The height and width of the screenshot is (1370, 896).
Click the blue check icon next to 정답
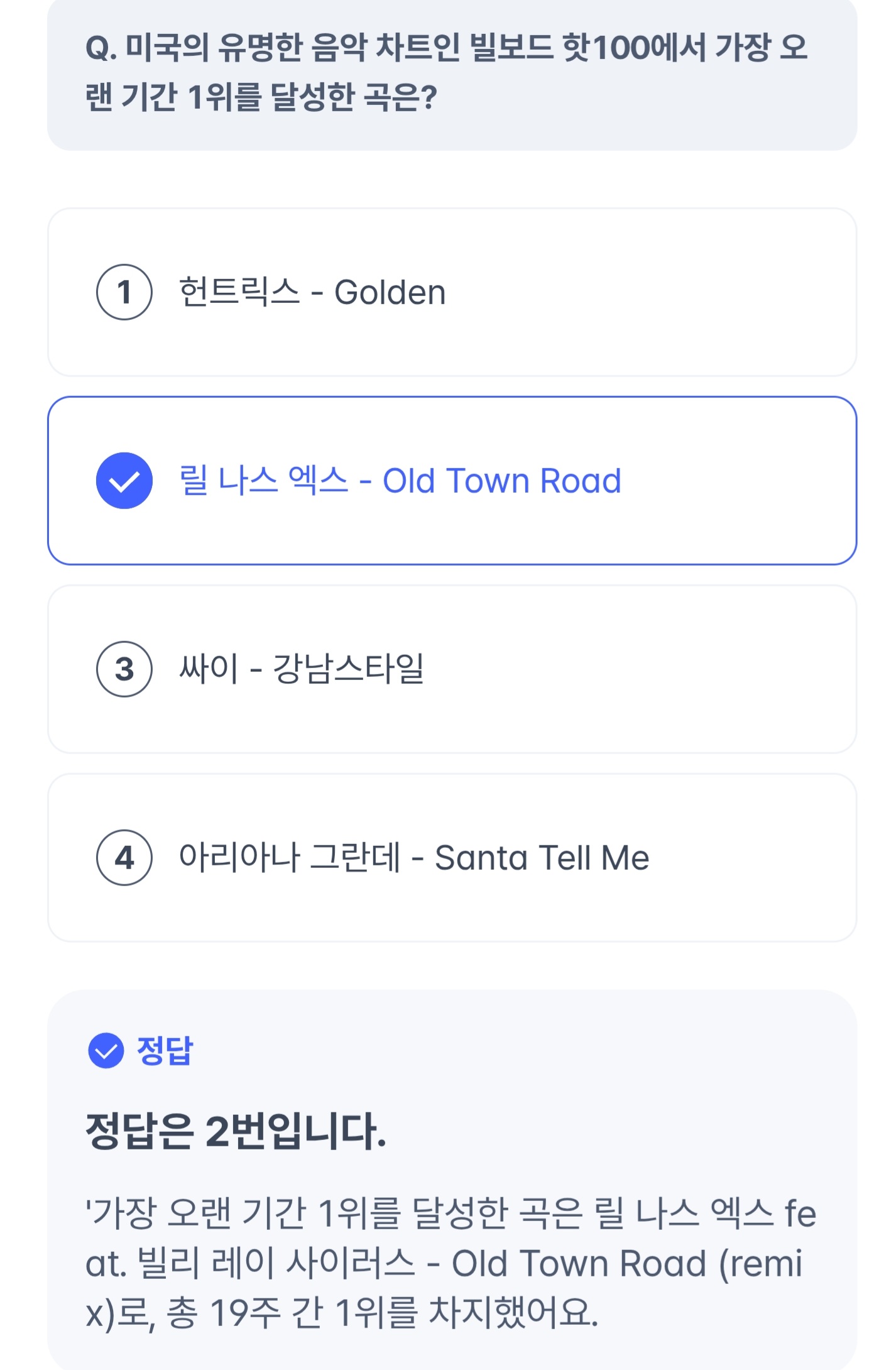point(106,1050)
